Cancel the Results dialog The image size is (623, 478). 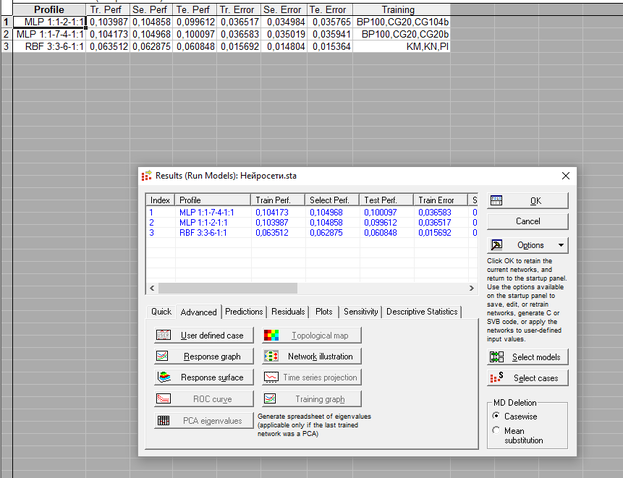[x=527, y=220]
